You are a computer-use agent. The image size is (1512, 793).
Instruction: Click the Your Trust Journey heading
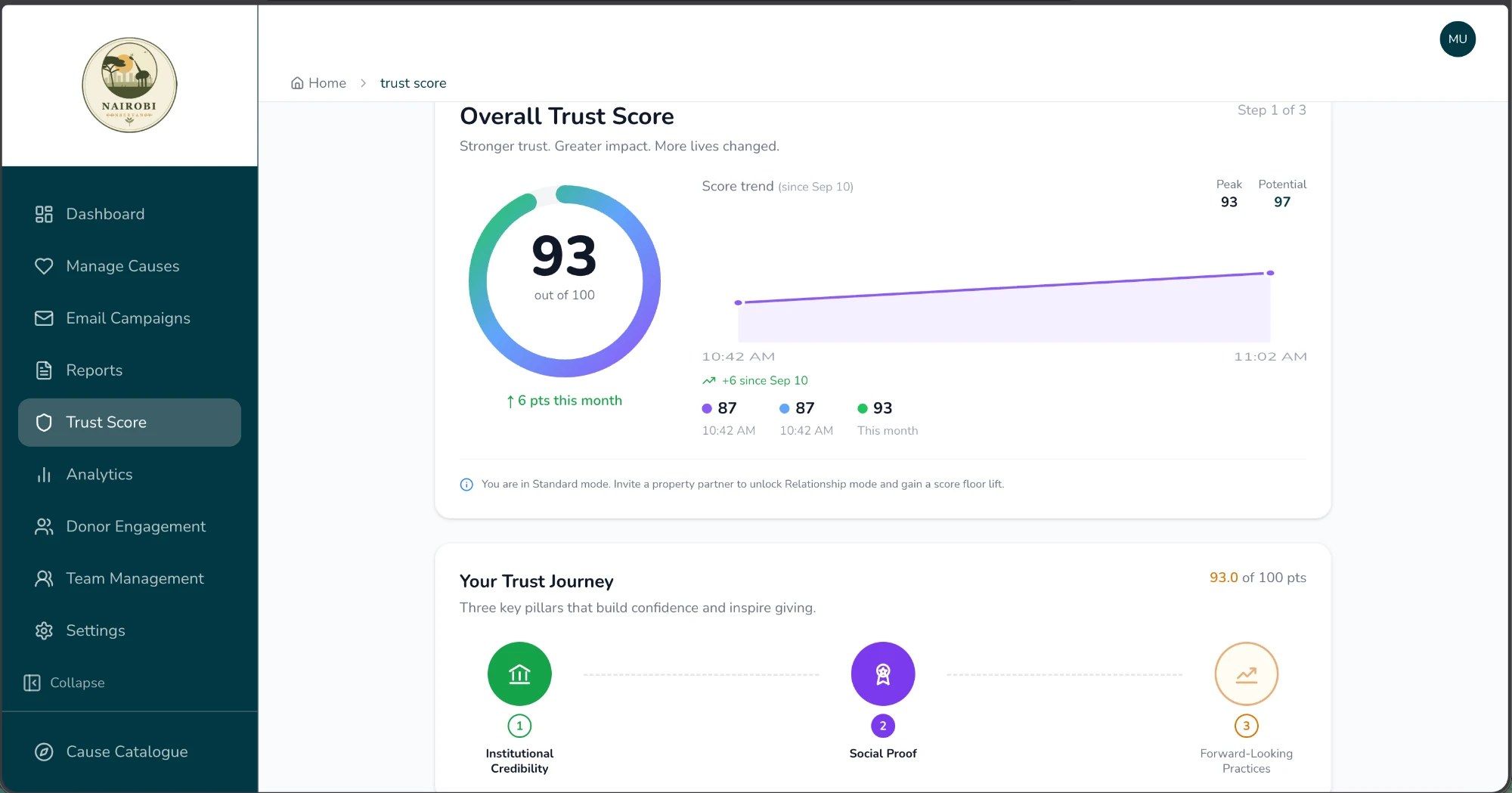point(537,581)
